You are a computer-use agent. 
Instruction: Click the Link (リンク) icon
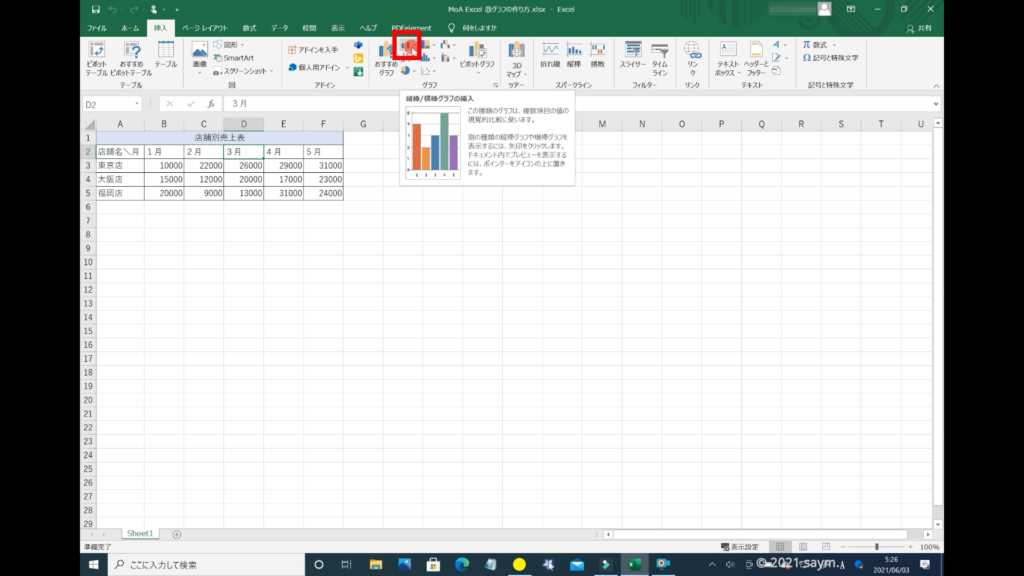[x=692, y=54]
